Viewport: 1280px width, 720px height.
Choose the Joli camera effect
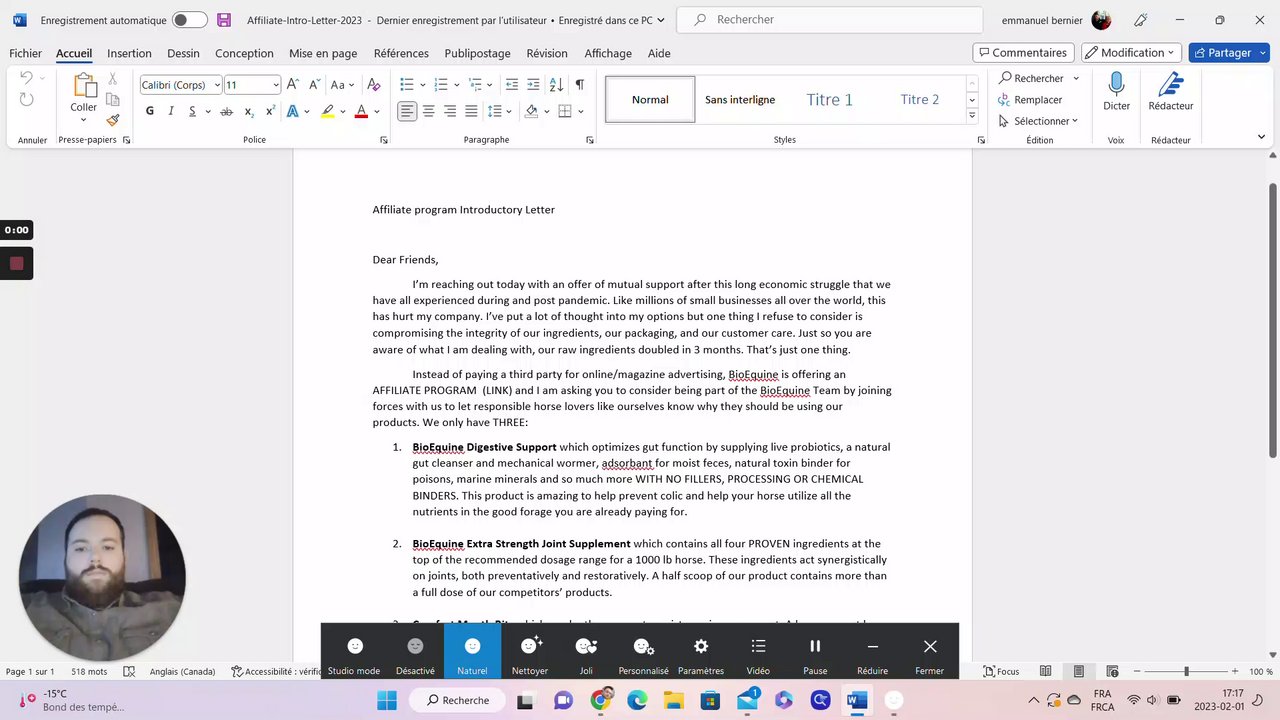586,654
